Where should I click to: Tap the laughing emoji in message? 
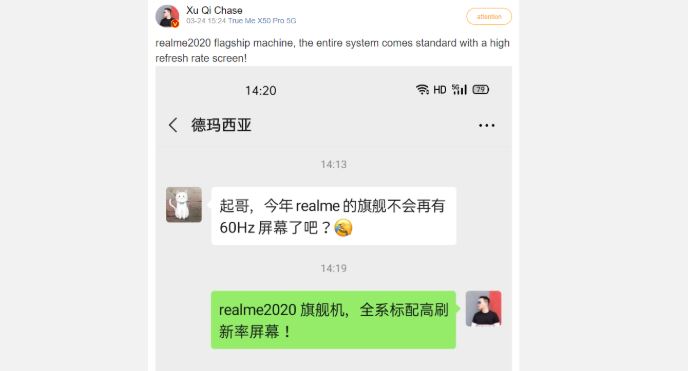tap(343, 228)
